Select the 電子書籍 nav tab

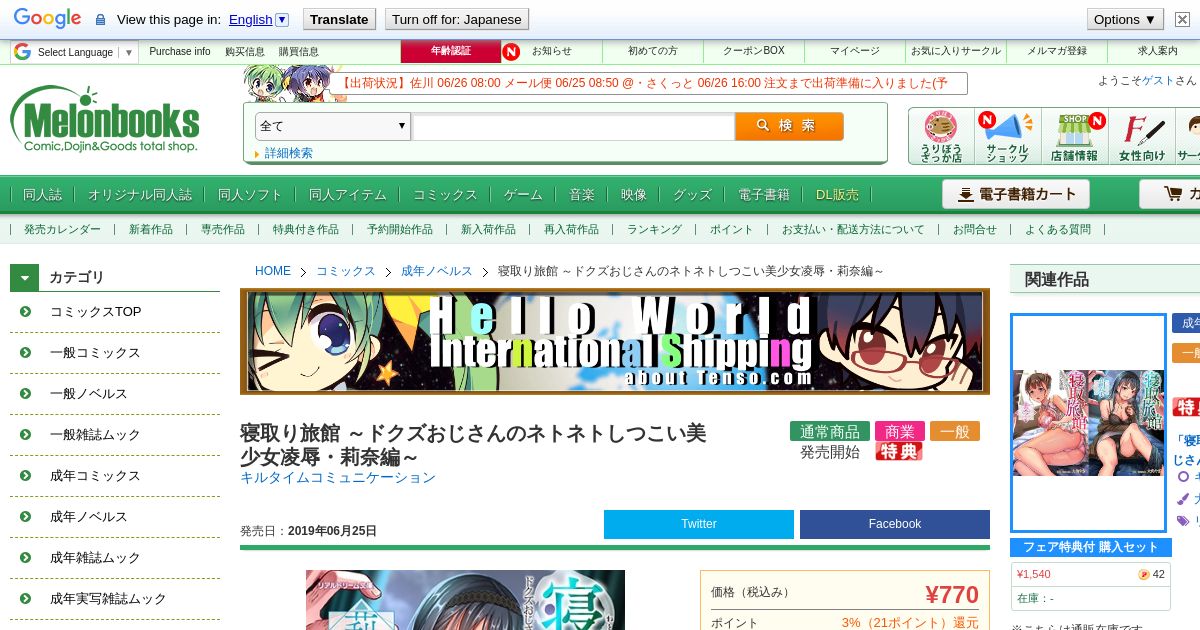pyautogui.click(x=764, y=194)
